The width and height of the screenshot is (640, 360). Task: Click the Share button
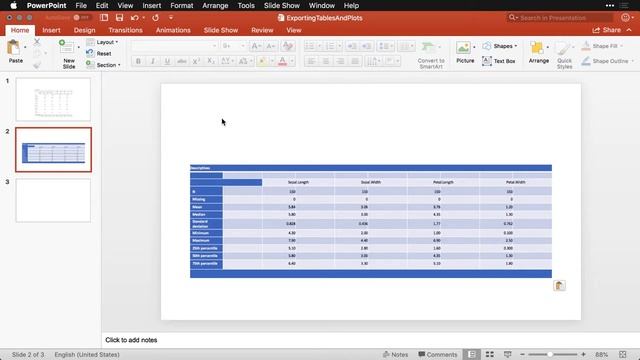coord(607,30)
